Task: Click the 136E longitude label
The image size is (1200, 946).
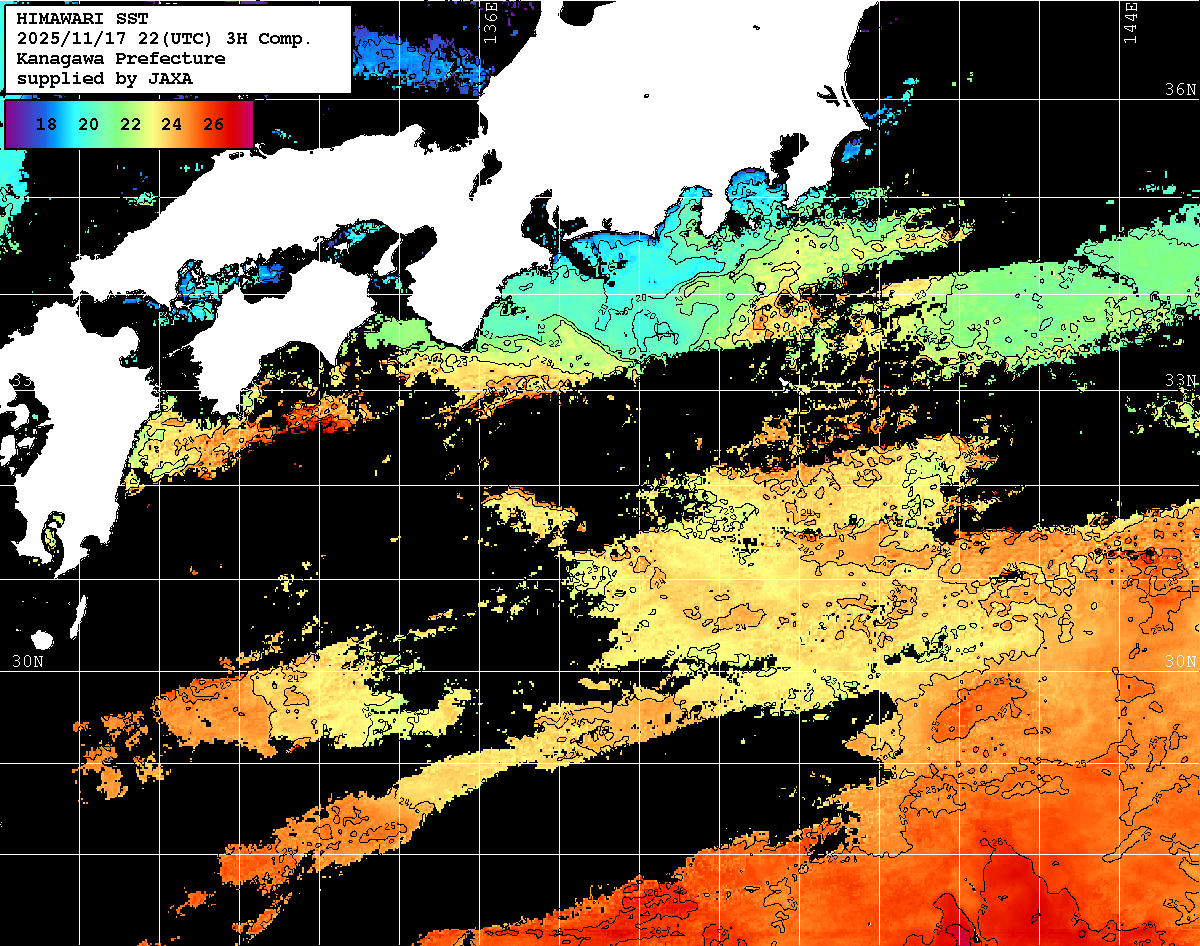Action: click(x=490, y=20)
